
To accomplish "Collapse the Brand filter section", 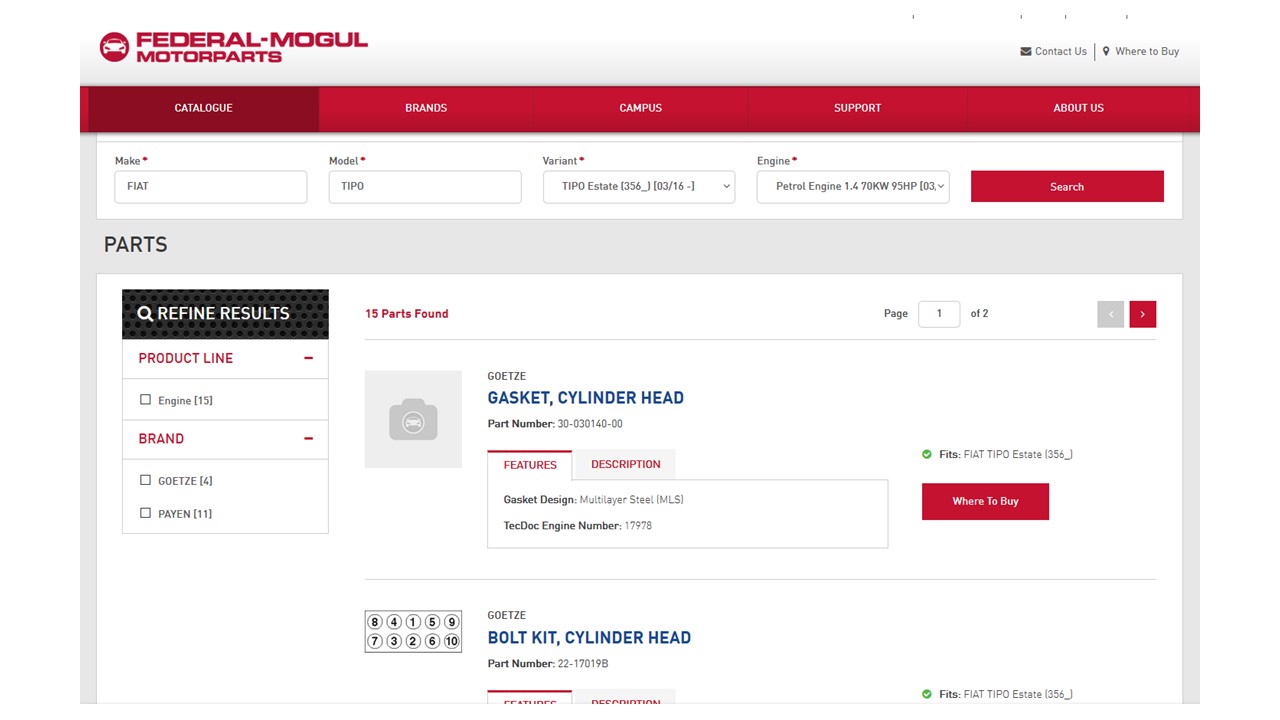I will point(308,439).
